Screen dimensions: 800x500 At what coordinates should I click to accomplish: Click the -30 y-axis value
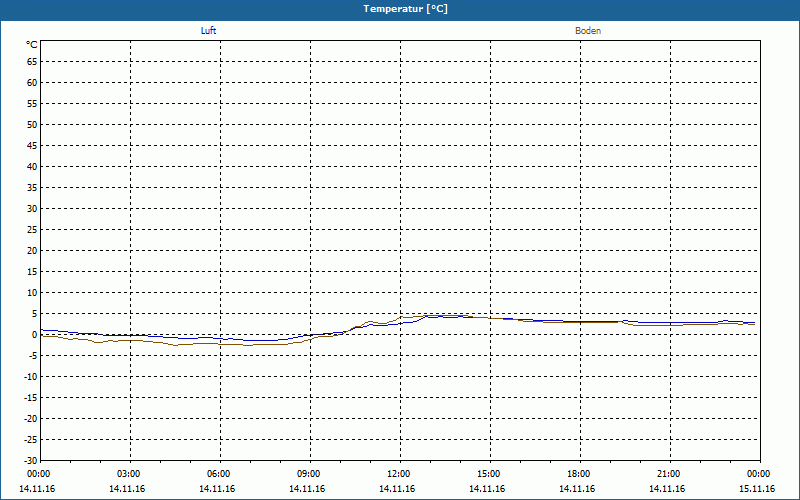(31, 461)
